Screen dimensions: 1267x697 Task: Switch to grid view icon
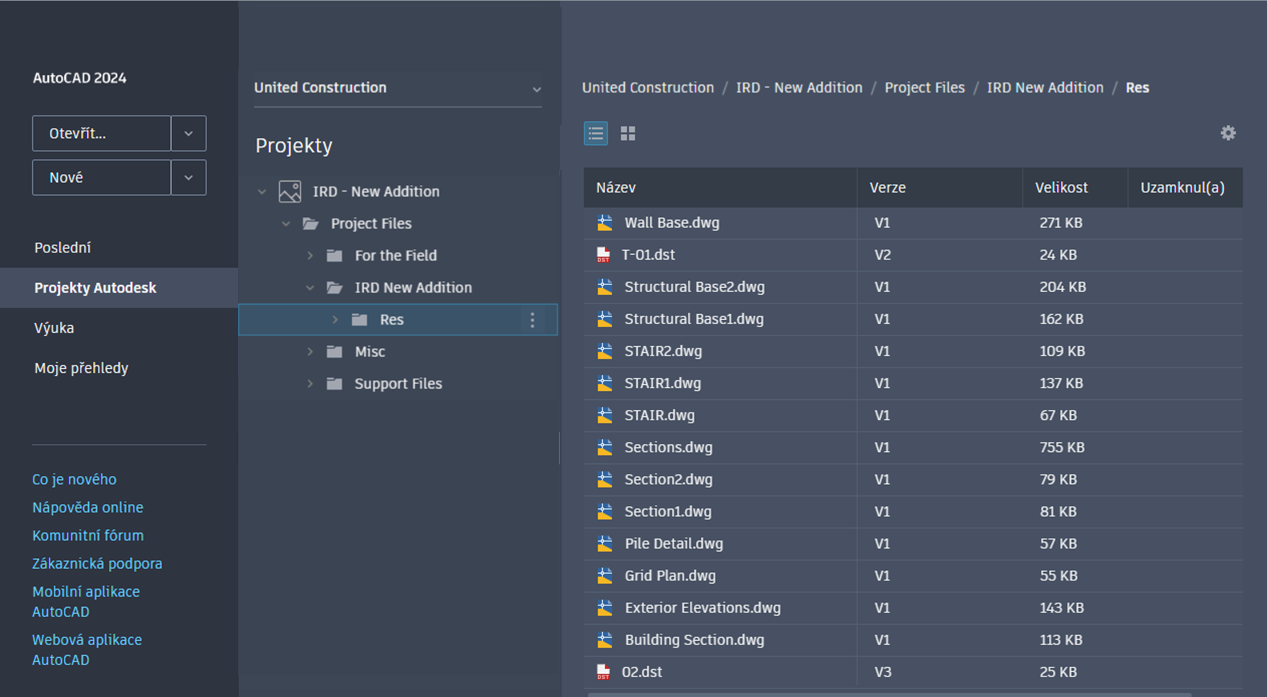pyautogui.click(x=628, y=133)
